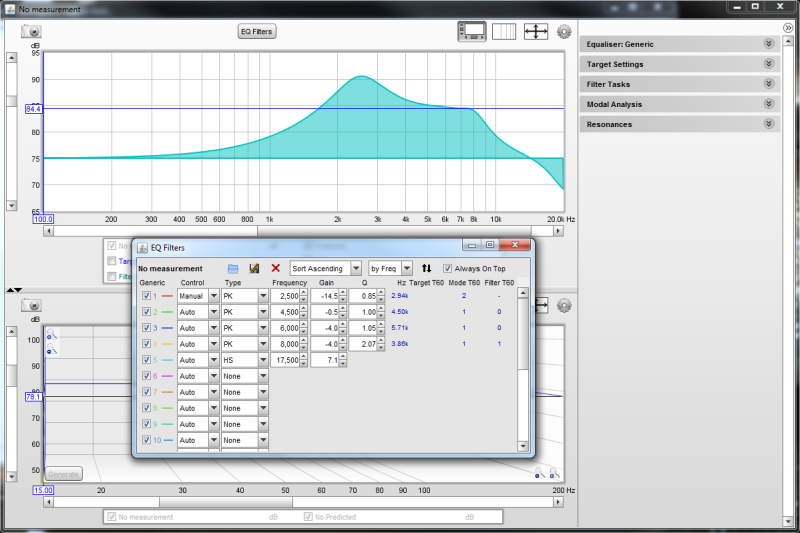Expand the Filter Tasks section
Viewport: 800px width, 533px height.
[x=768, y=84]
